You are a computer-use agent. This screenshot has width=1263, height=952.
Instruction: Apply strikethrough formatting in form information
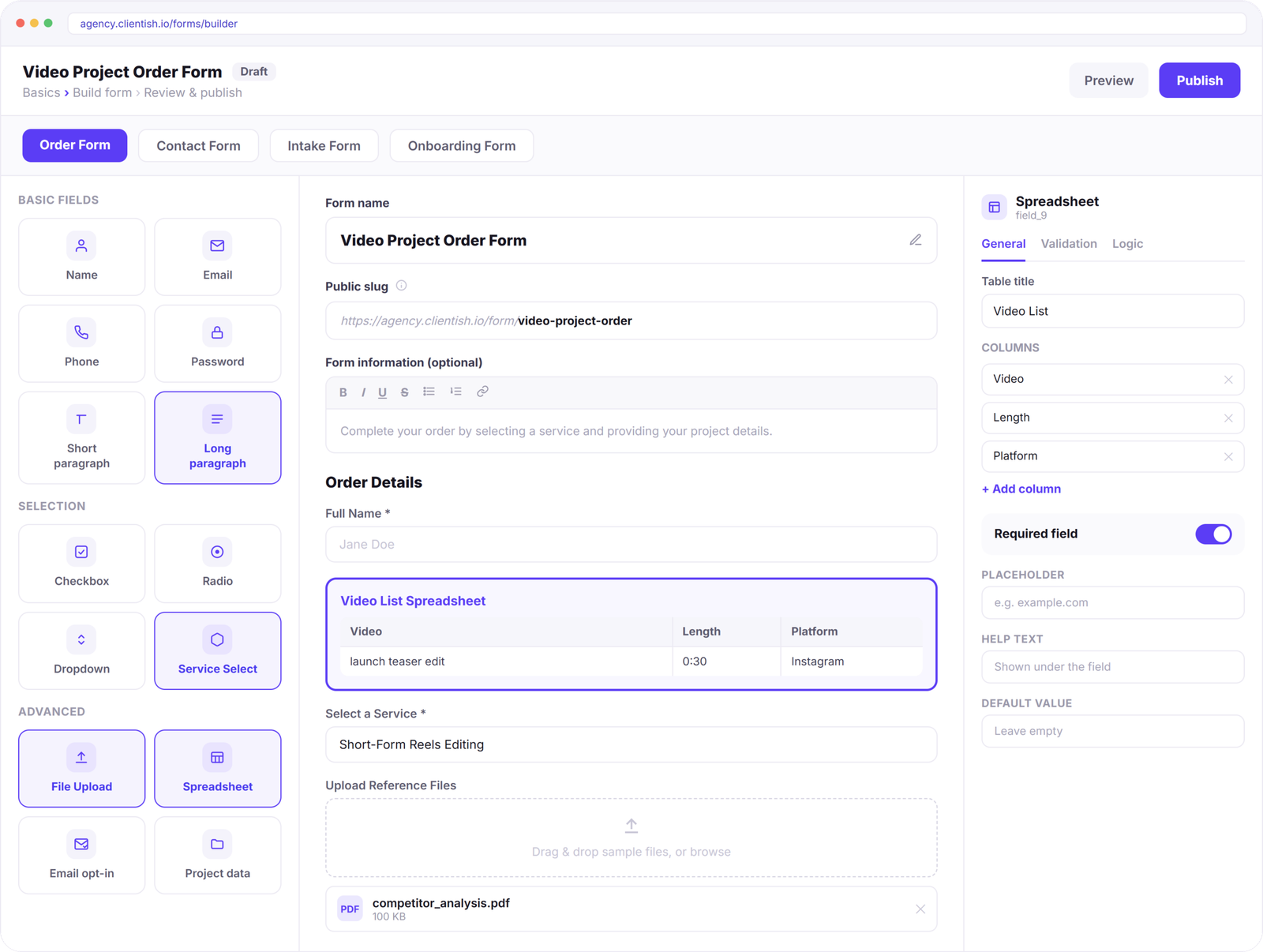point(404,392)
